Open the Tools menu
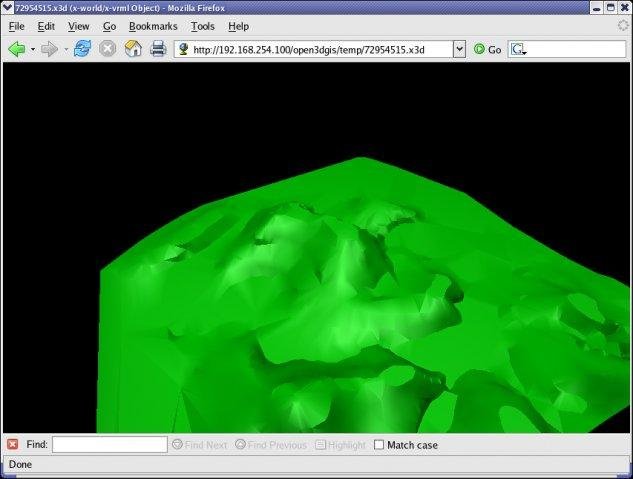The image size is (633, 479). [x=202, y=27]
